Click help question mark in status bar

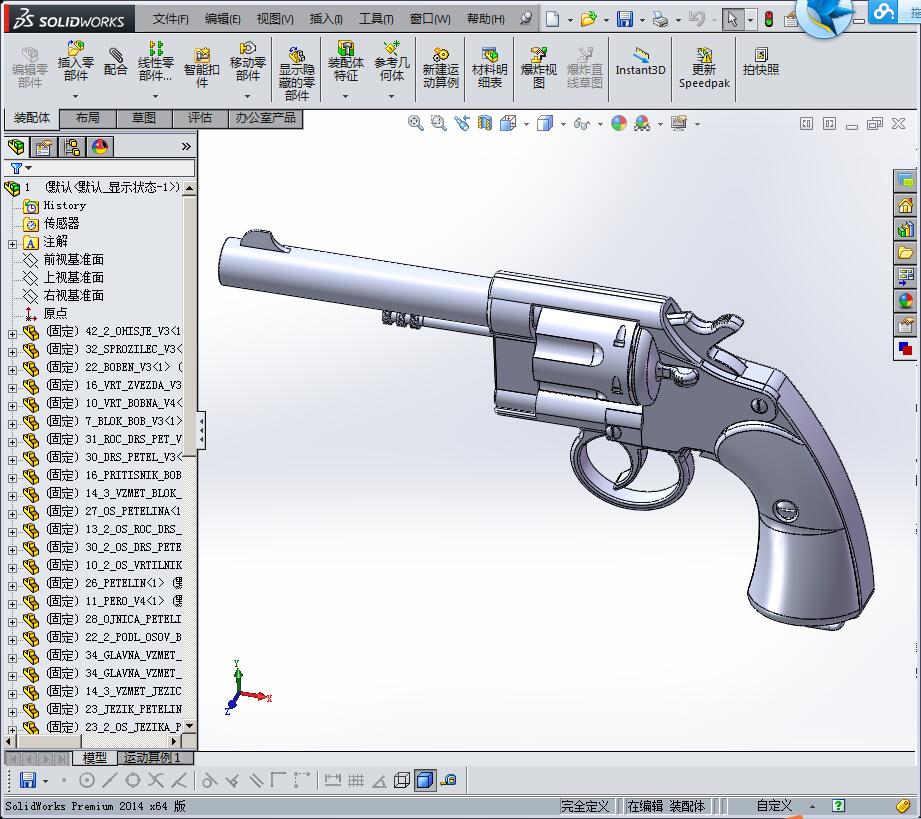(x=838, y=805)
